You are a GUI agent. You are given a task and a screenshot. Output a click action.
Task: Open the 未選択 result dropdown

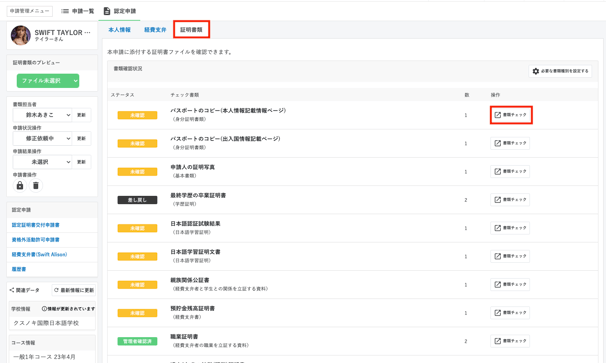pyautogui.click(x=43, y=162)
